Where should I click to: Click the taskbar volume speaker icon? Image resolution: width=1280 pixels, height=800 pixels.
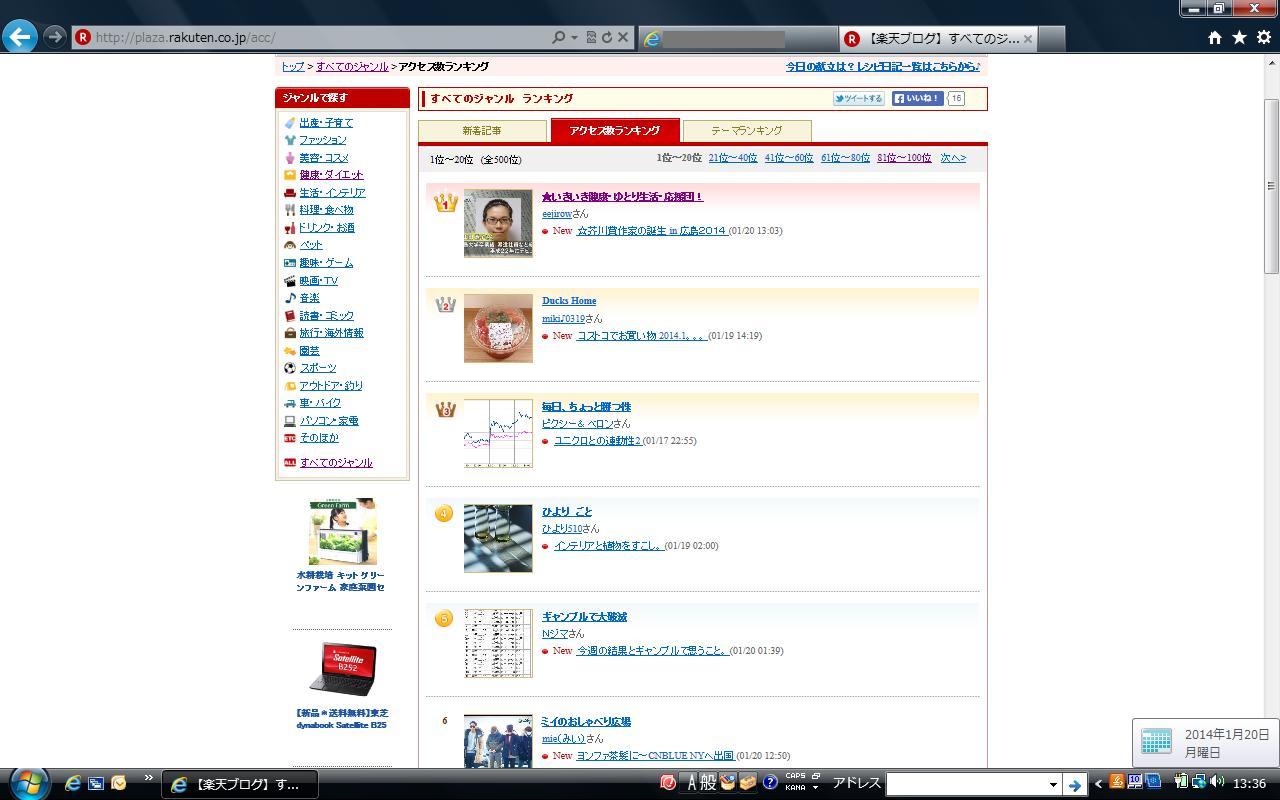[1217, 782]
